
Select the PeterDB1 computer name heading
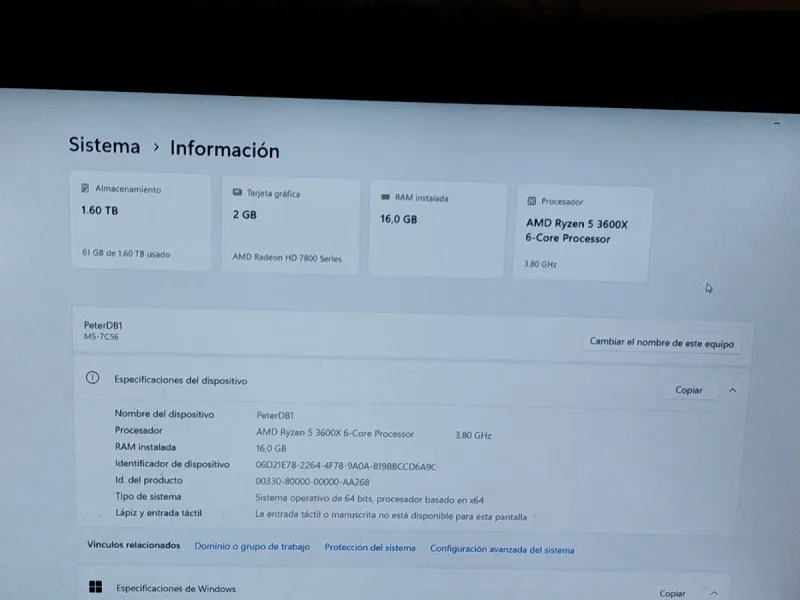(103, 325)
